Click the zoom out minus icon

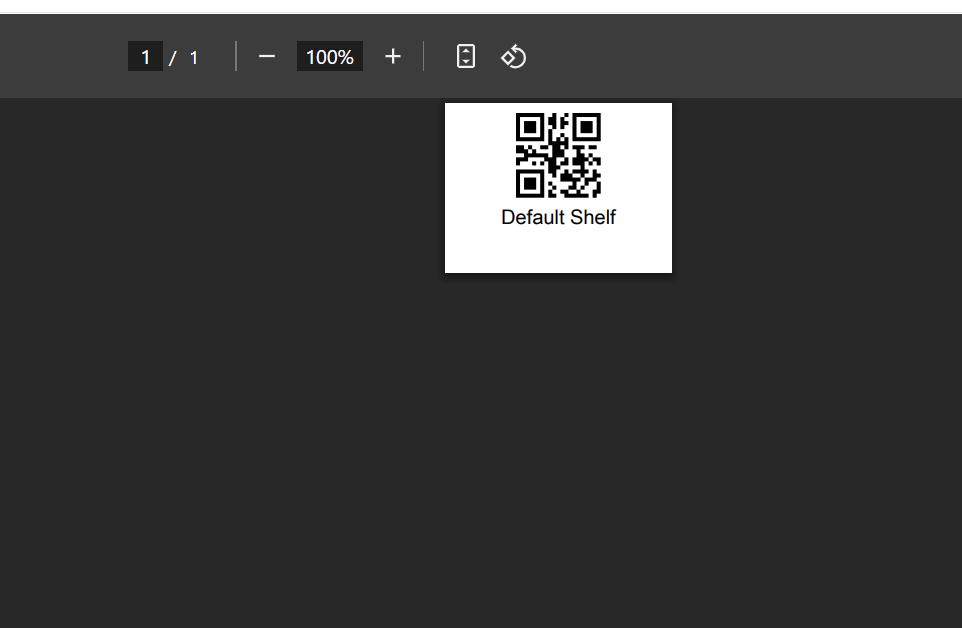(267, 56)
